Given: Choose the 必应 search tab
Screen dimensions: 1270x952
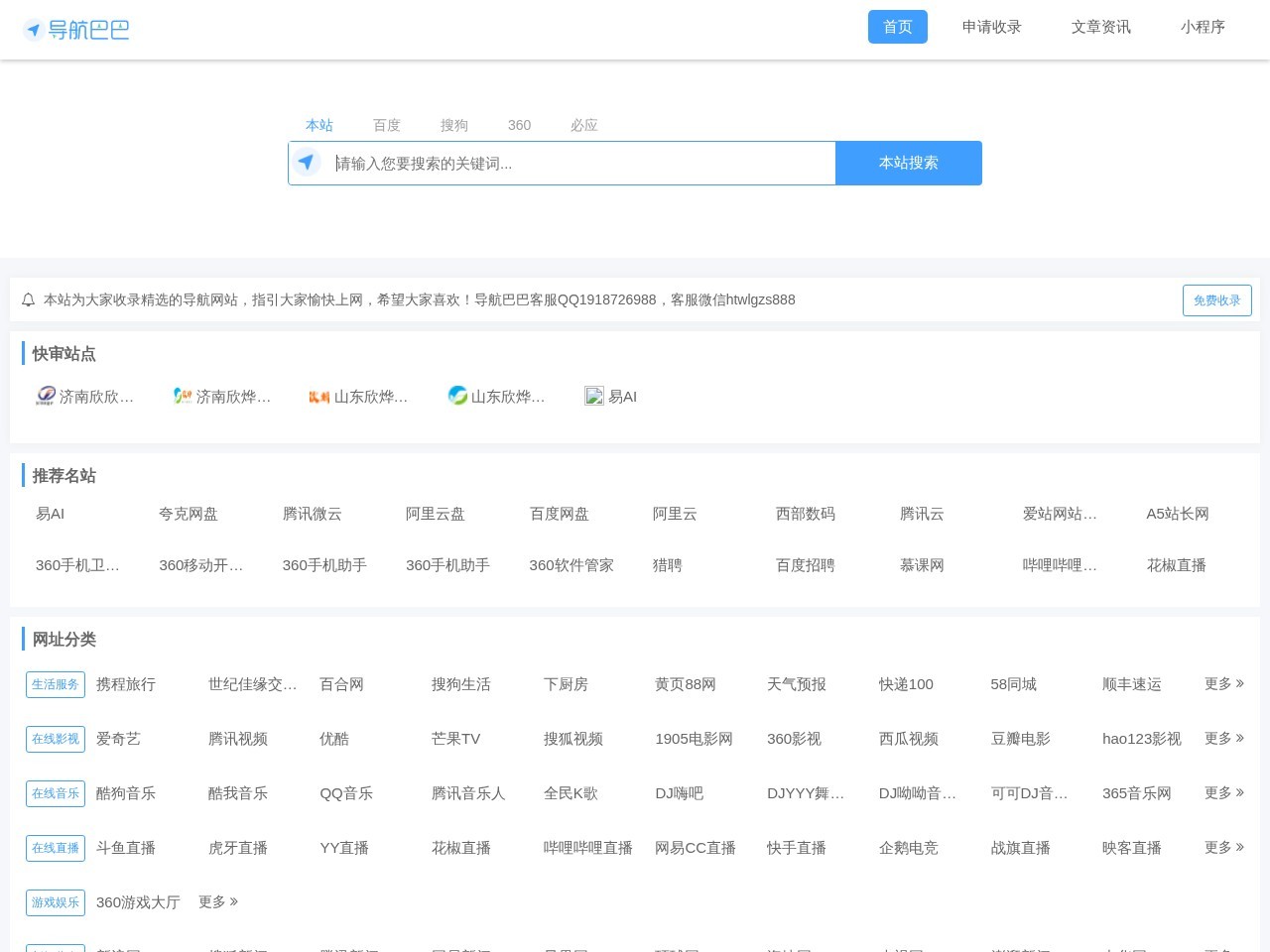Looking at the screenshot, I should coord(584,125).
